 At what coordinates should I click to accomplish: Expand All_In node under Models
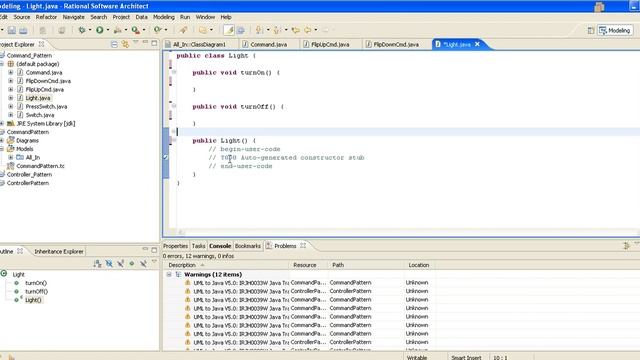[11, 157]
